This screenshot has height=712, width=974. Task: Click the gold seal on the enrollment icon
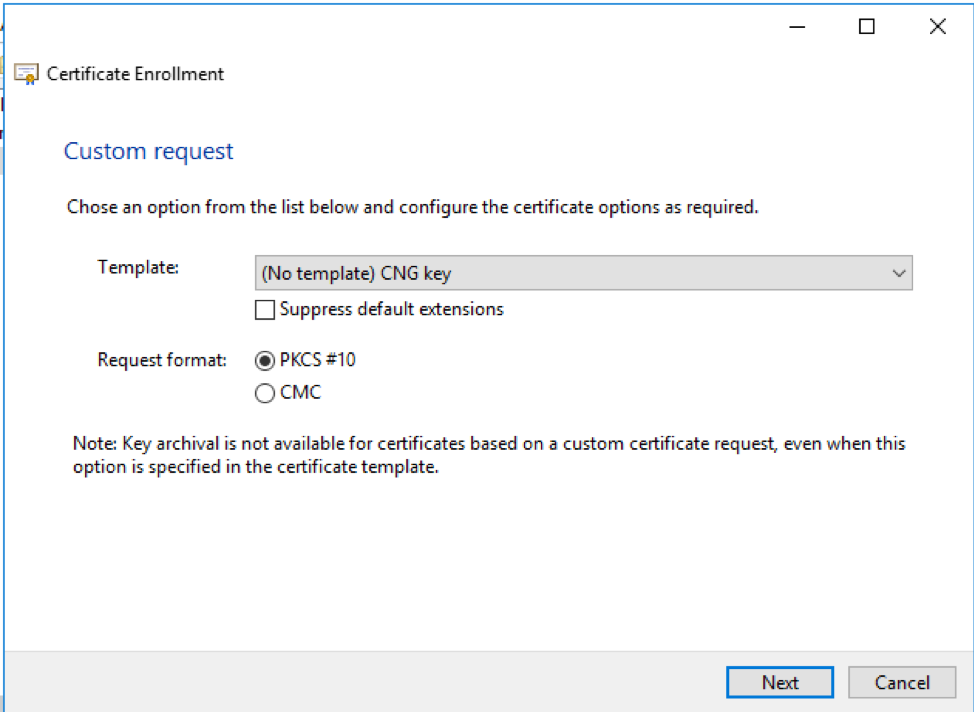click(x=31, y=78)
